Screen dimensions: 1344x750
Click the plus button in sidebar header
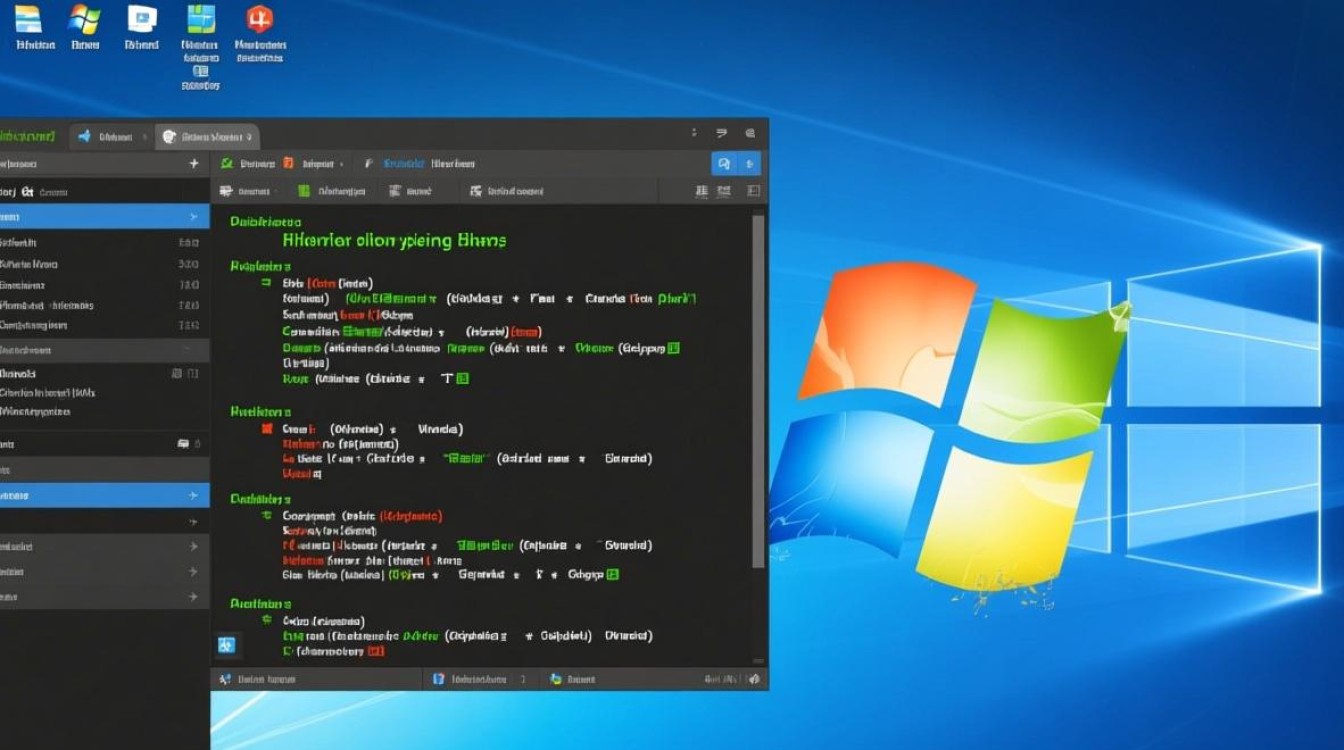[194, 163]
